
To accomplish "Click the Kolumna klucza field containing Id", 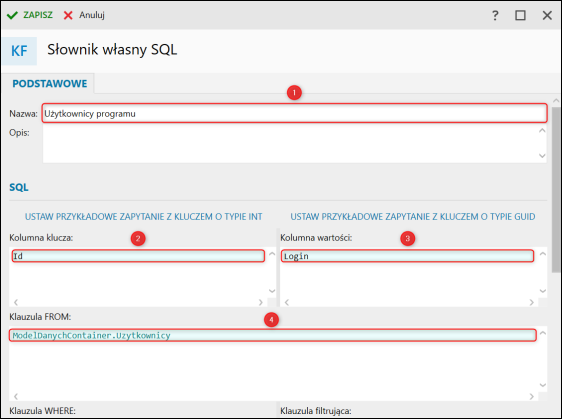I will [138, 256].
